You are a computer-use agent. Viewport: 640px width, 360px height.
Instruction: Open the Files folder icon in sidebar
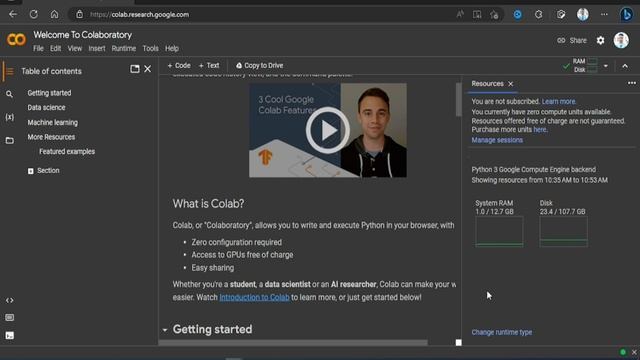click(x=9, y=141)
